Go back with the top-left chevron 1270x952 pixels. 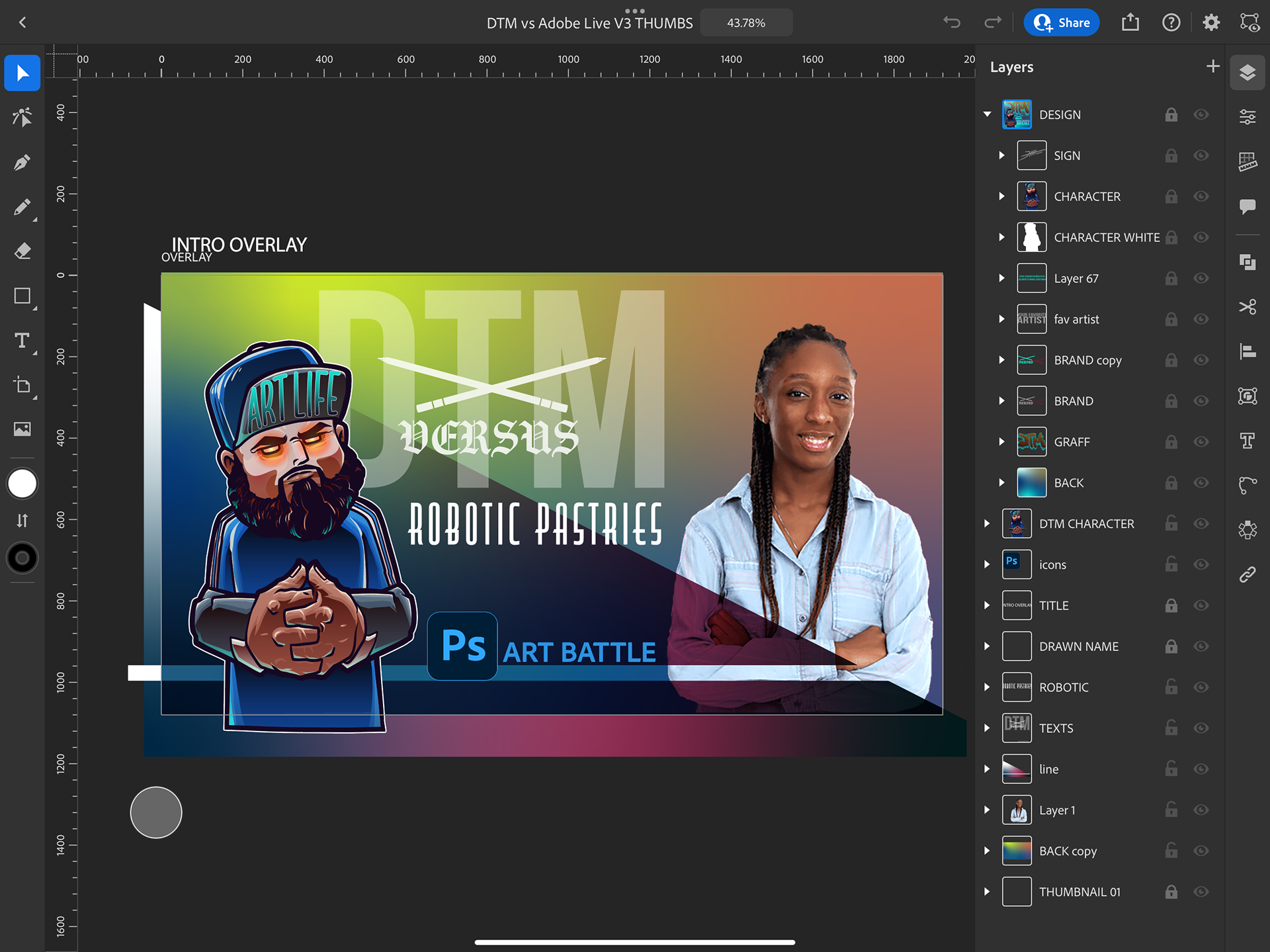(22, 22)
